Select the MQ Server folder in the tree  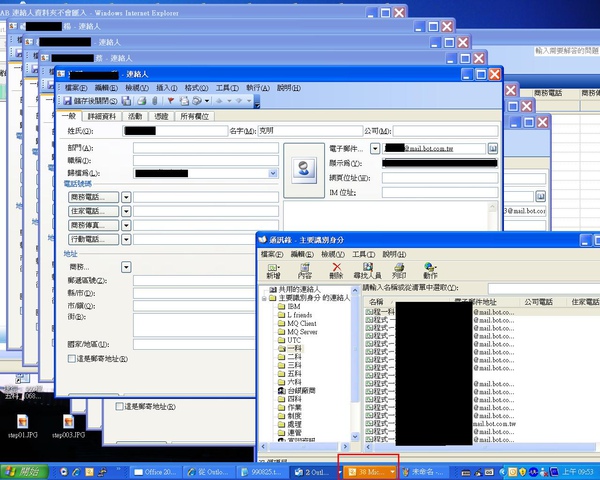coord(298,332)
